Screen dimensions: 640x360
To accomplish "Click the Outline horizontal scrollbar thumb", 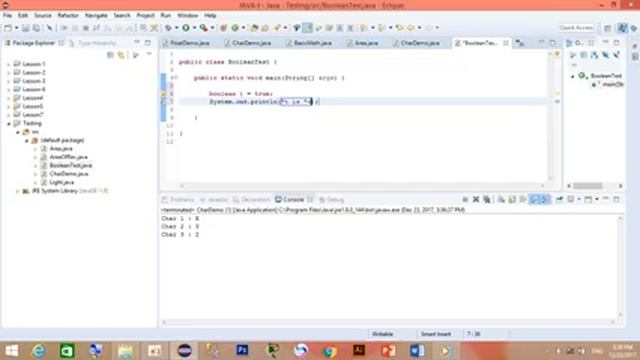I will pyautogui.click(x=588, y=186).
